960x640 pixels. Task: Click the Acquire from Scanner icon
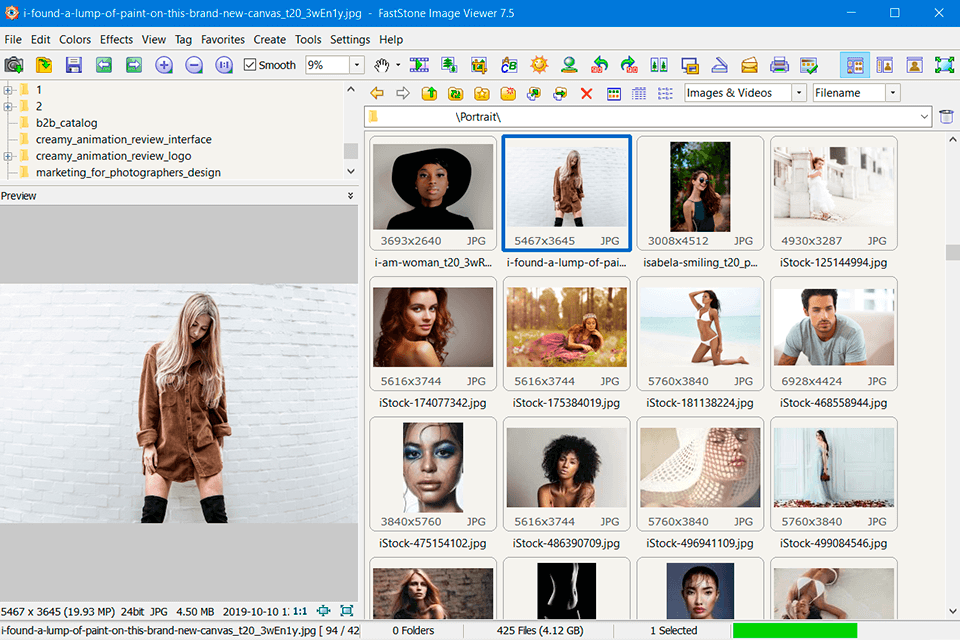13,65
